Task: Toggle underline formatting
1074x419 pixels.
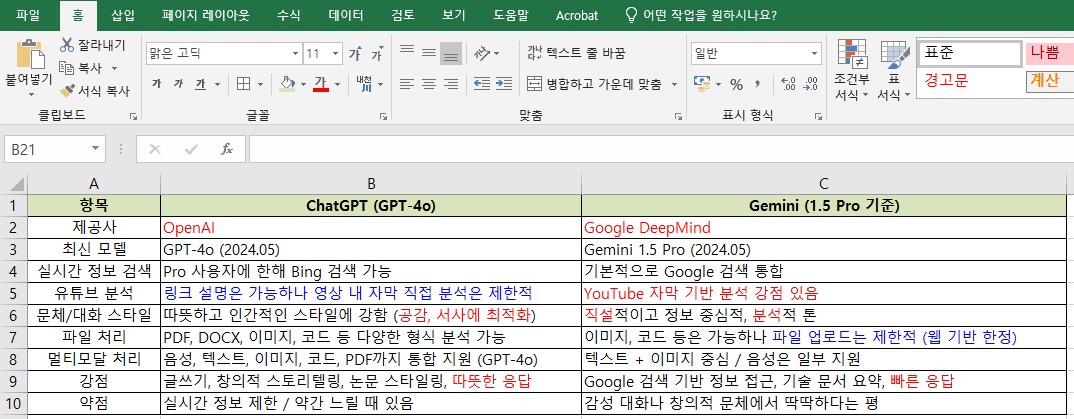Action: (200, 84)
